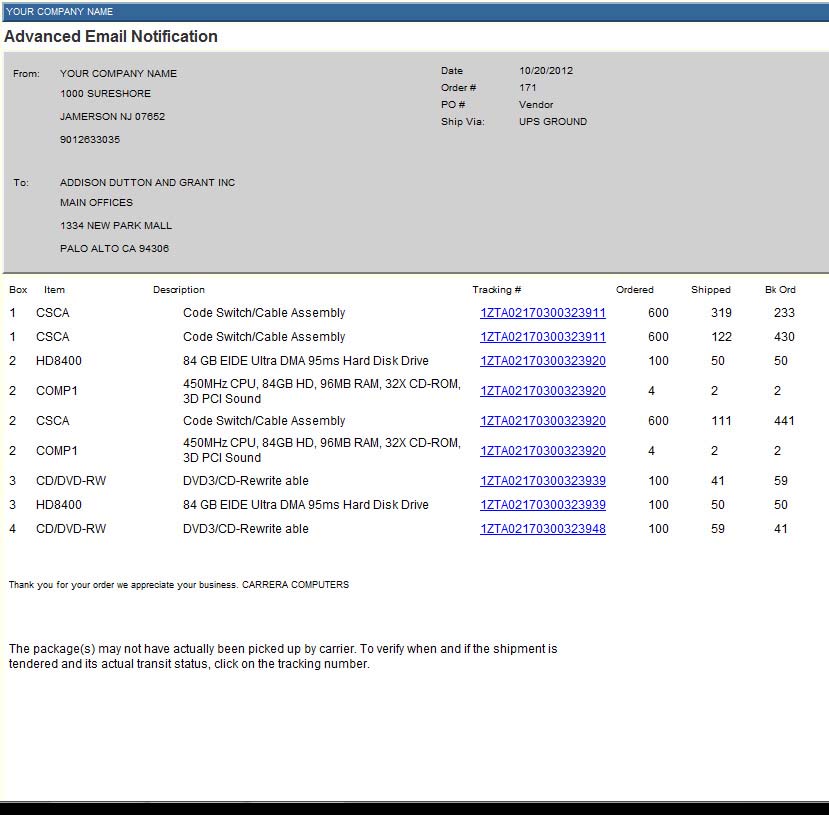Click the ADDISON DUTTON AND GRANT INC recipient
The image size is (829, 815).
(147, 182)
